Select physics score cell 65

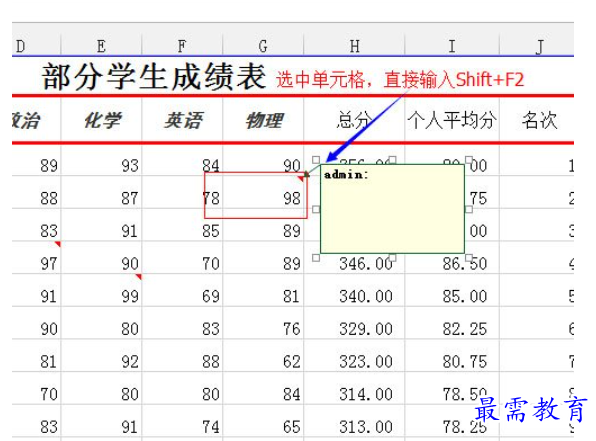tap(263, 421)
